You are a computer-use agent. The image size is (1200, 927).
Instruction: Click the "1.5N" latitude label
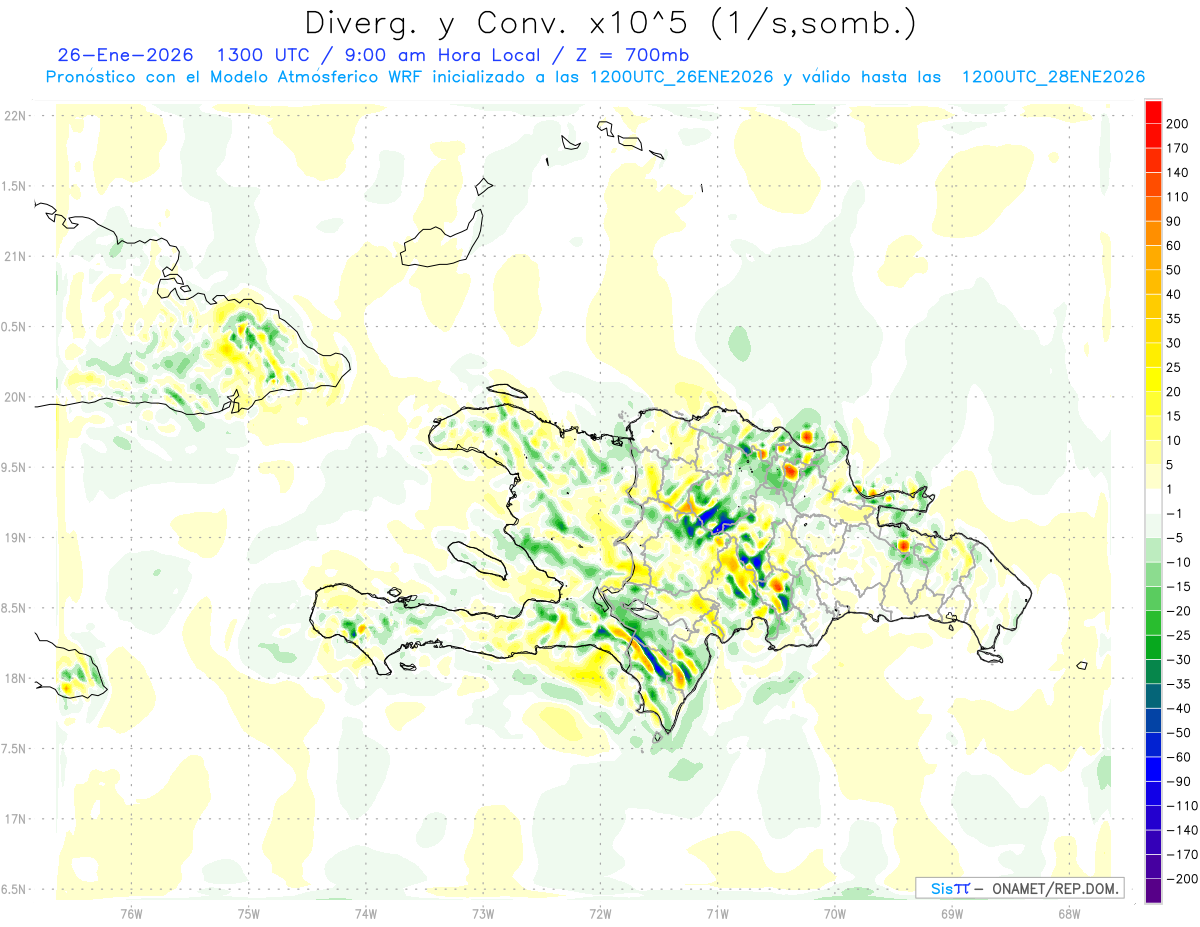15,186
